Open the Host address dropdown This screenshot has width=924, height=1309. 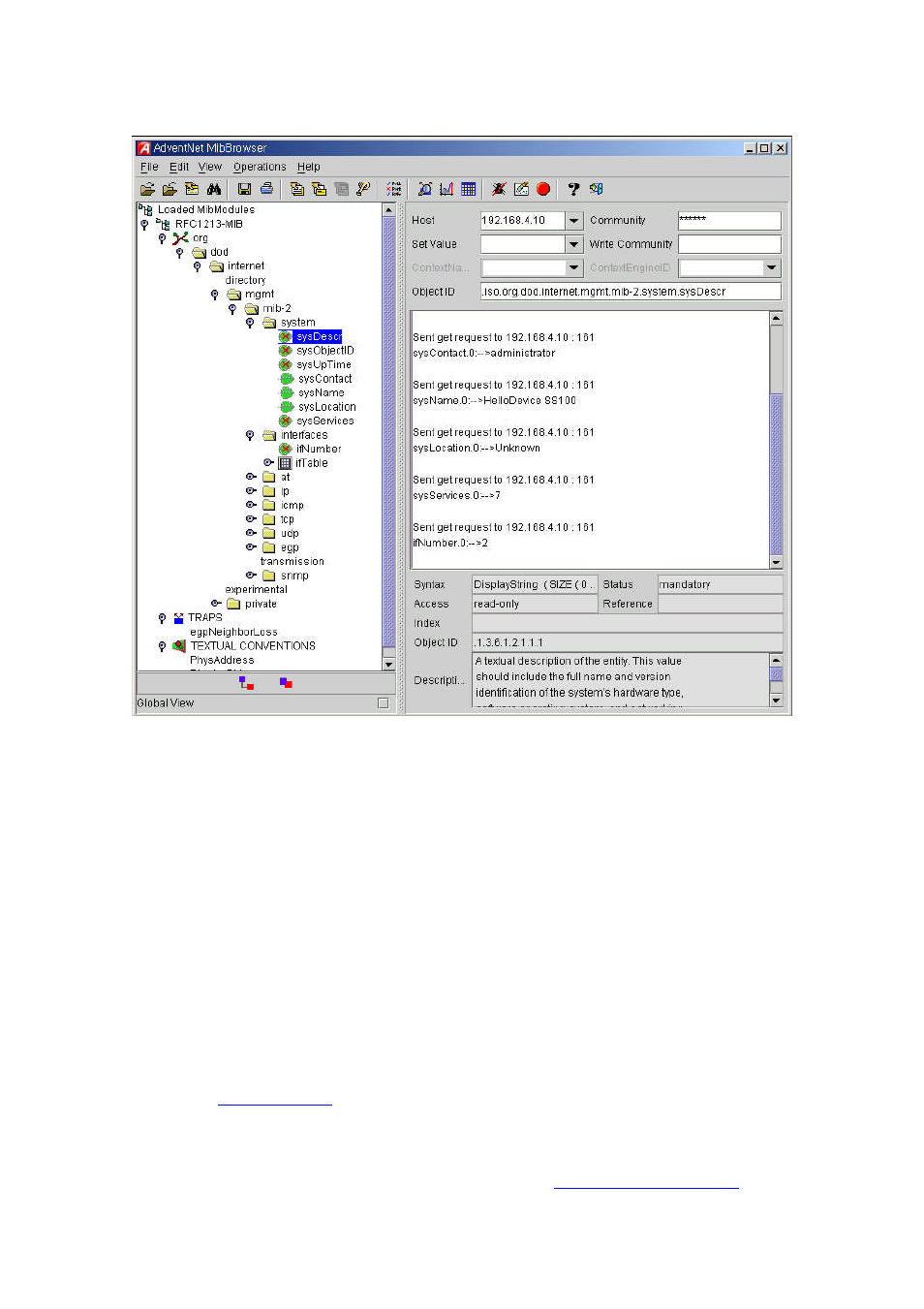coord(574,220)
